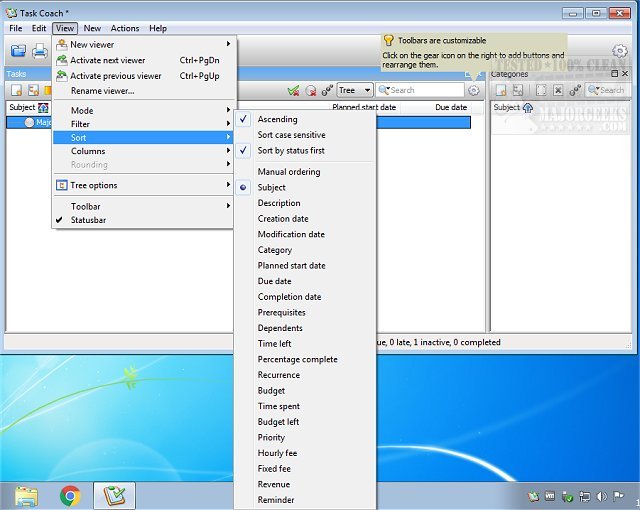Choose Activate previous viewer
Image resolution: width=640 pixels, height=510 pixels.
142,76
